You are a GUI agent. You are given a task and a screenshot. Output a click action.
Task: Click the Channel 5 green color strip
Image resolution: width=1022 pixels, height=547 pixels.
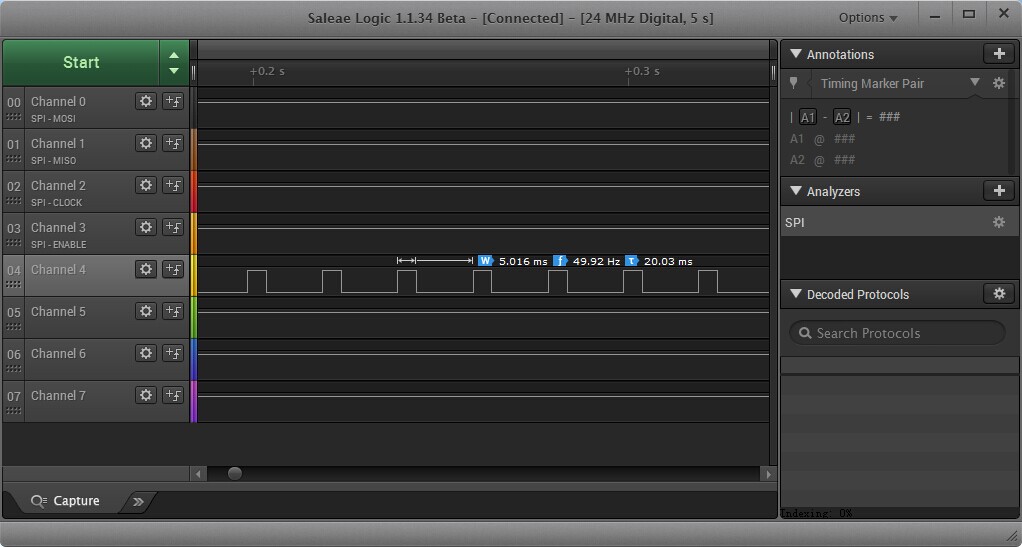194,317
